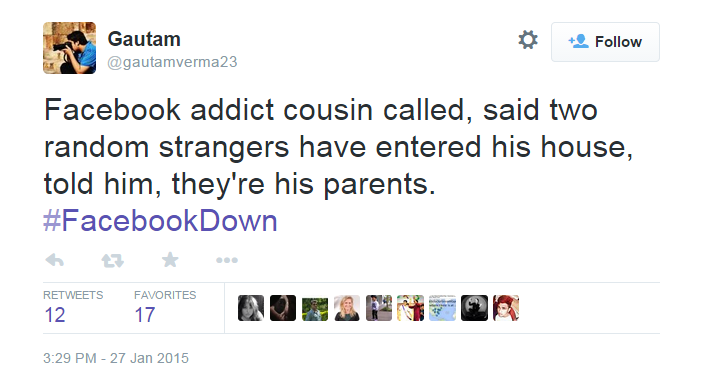Open the #FacebookDown hashtag link
The image size is (702, 385).
pyautogui.click(x=160, y=221)
